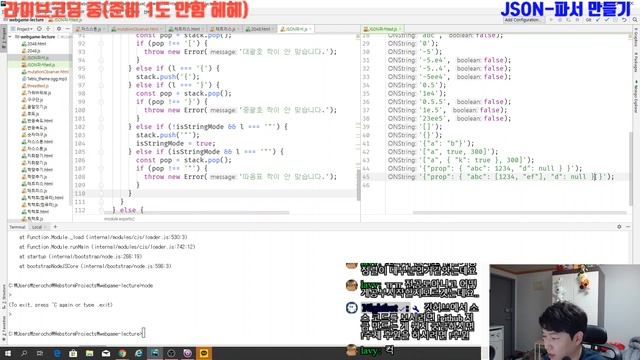Collapse the webgame-lecture root folder
The width and height of the screenshot is (640, 360).
[x=10, y=37]
